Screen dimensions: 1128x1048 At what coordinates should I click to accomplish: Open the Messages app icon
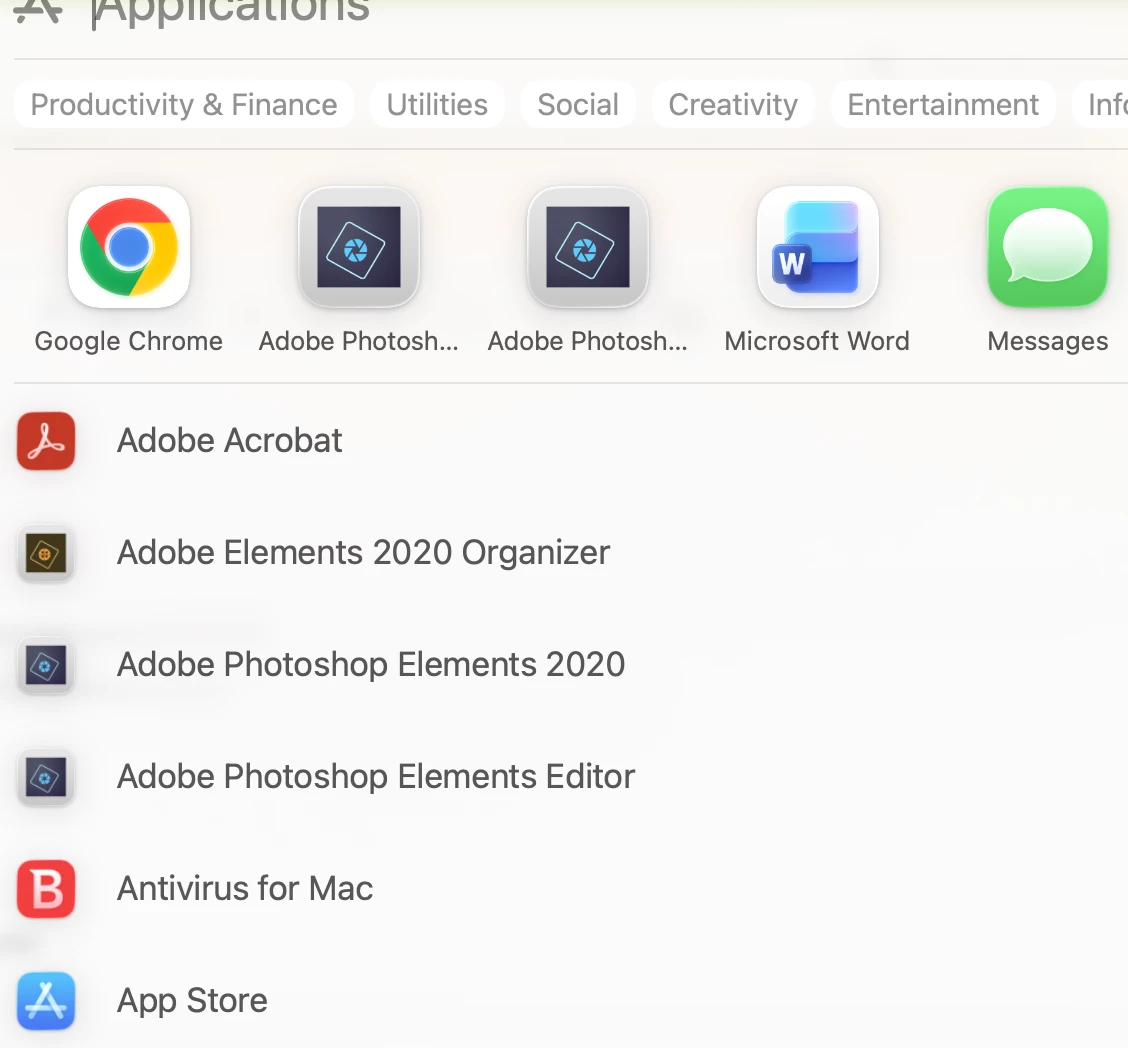[1047, 247]
